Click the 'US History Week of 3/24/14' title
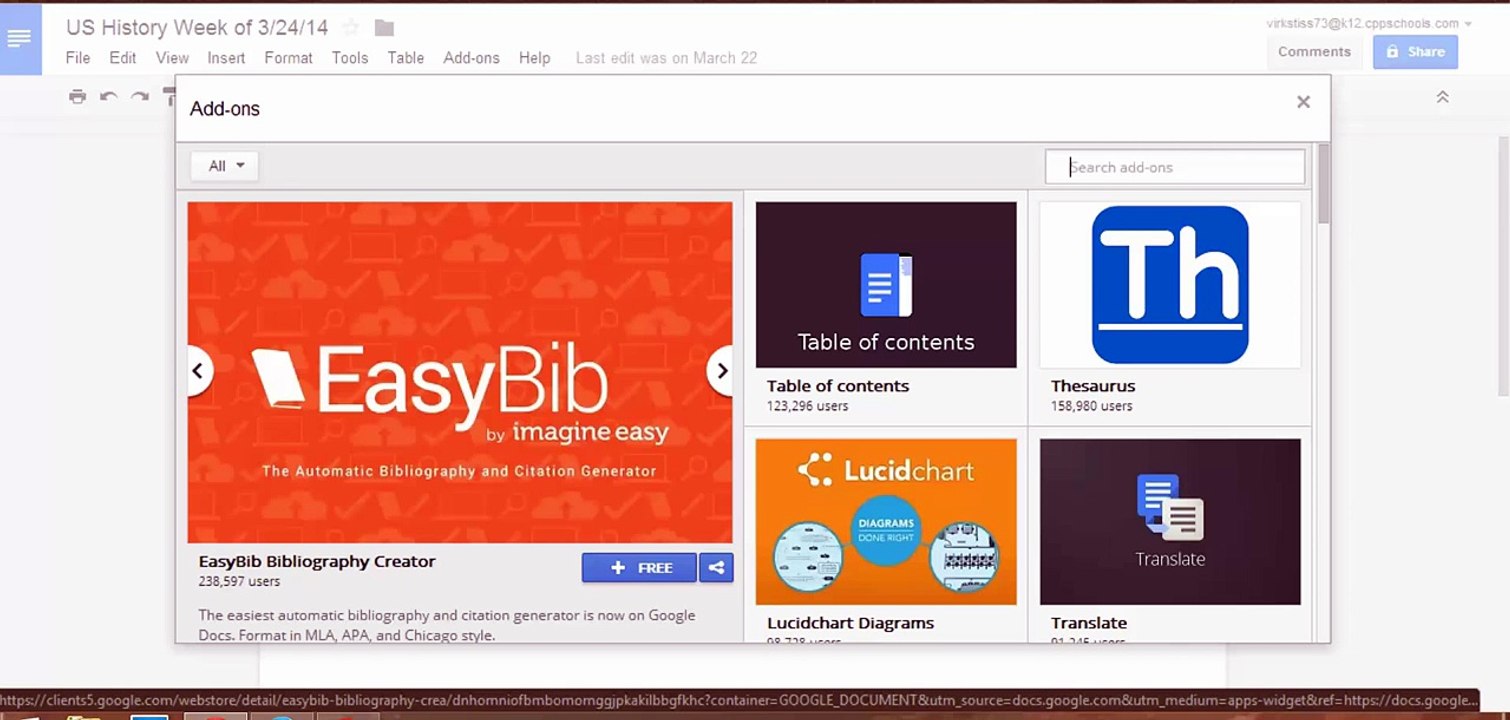This screenshot has height=720, width=1510. click(199, 27)
